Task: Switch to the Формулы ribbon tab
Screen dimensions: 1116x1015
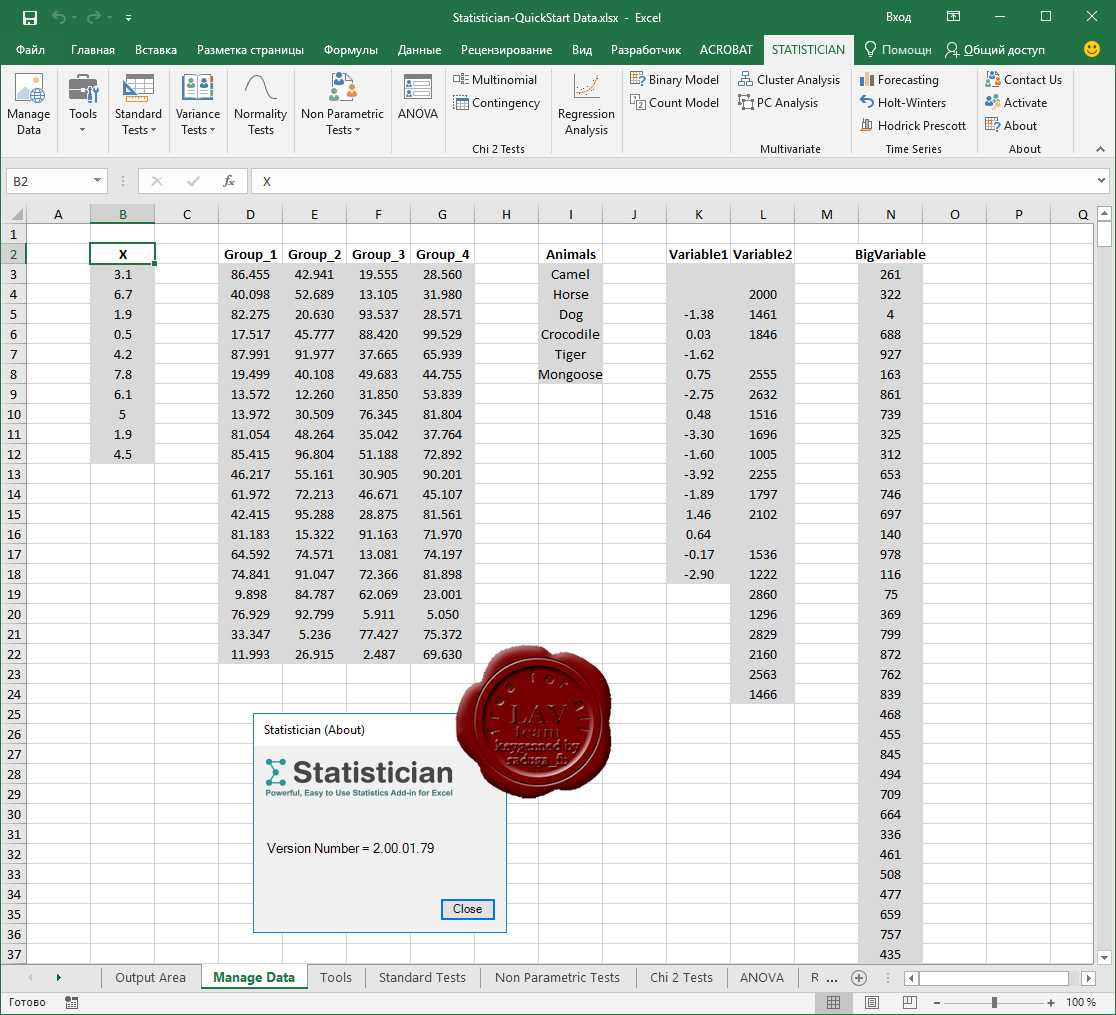Action: [x=350, y=50]
